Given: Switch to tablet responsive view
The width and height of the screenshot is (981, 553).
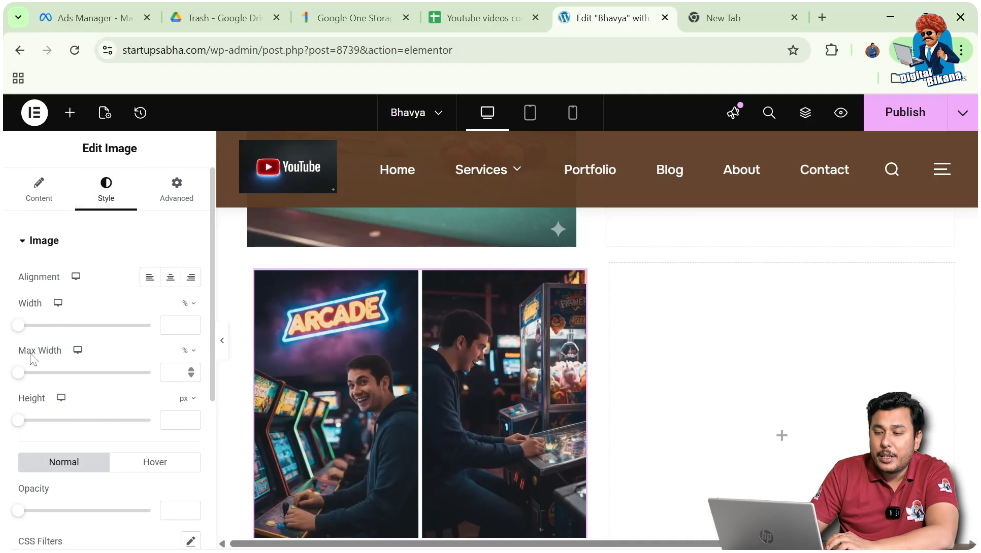Looking at the screenshot, I should (x=530, y=113).
